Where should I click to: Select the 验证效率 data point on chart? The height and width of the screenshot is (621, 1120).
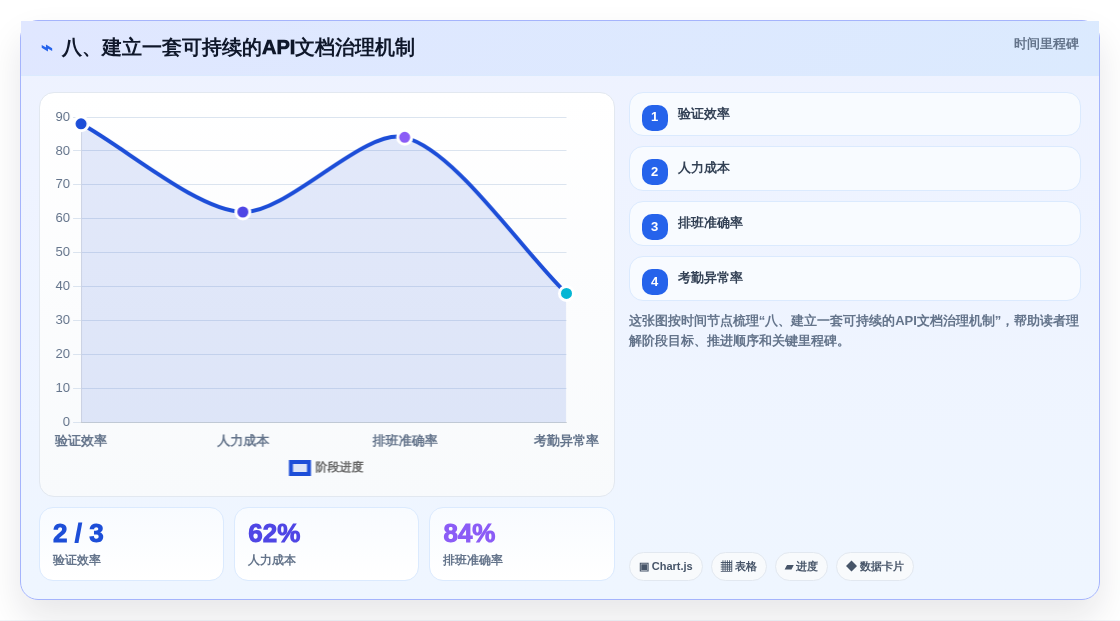[x=81, y=124]
